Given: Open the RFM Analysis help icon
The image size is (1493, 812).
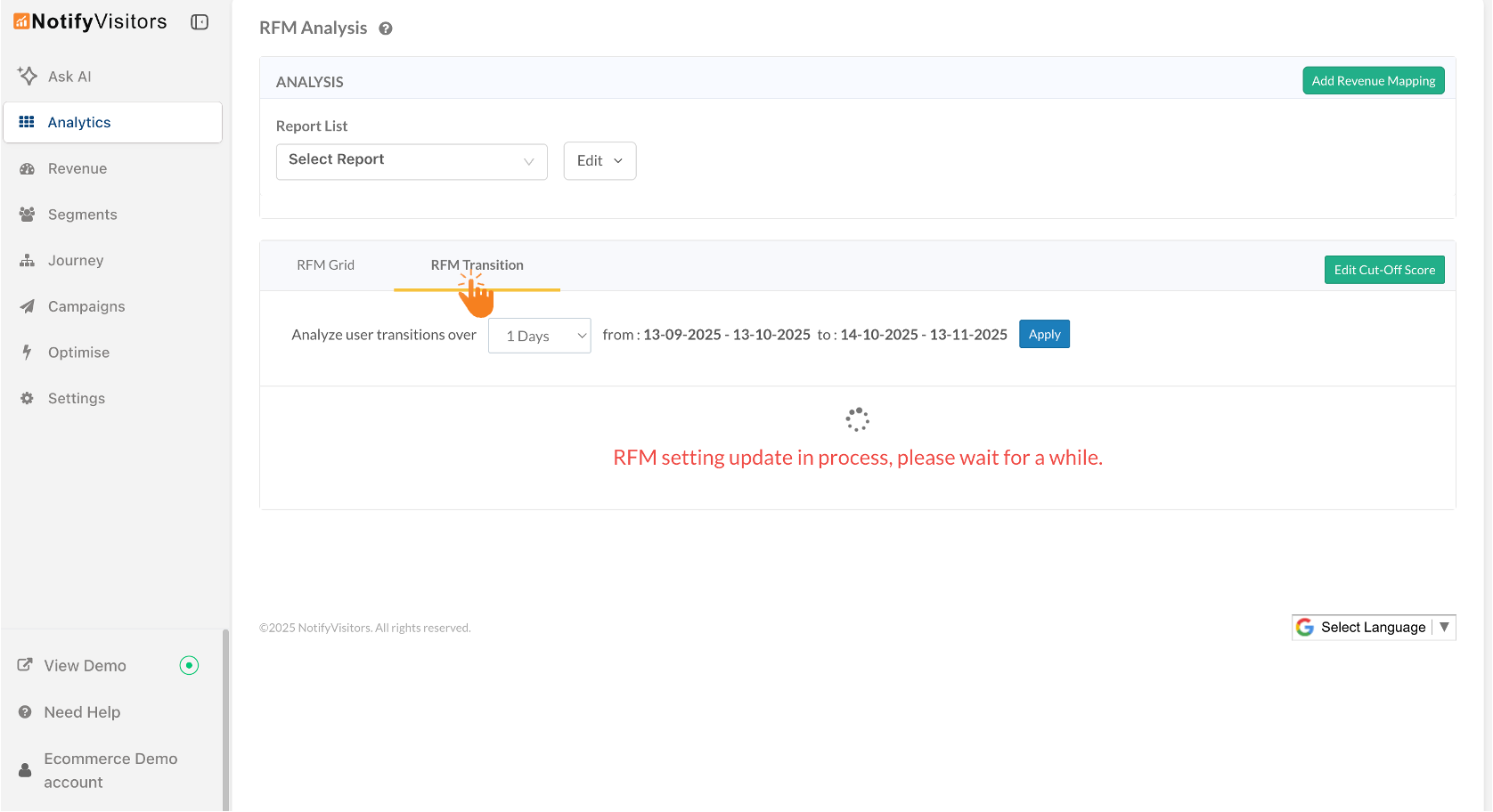Looking at the screenshot, I should (x=386, y=28).
